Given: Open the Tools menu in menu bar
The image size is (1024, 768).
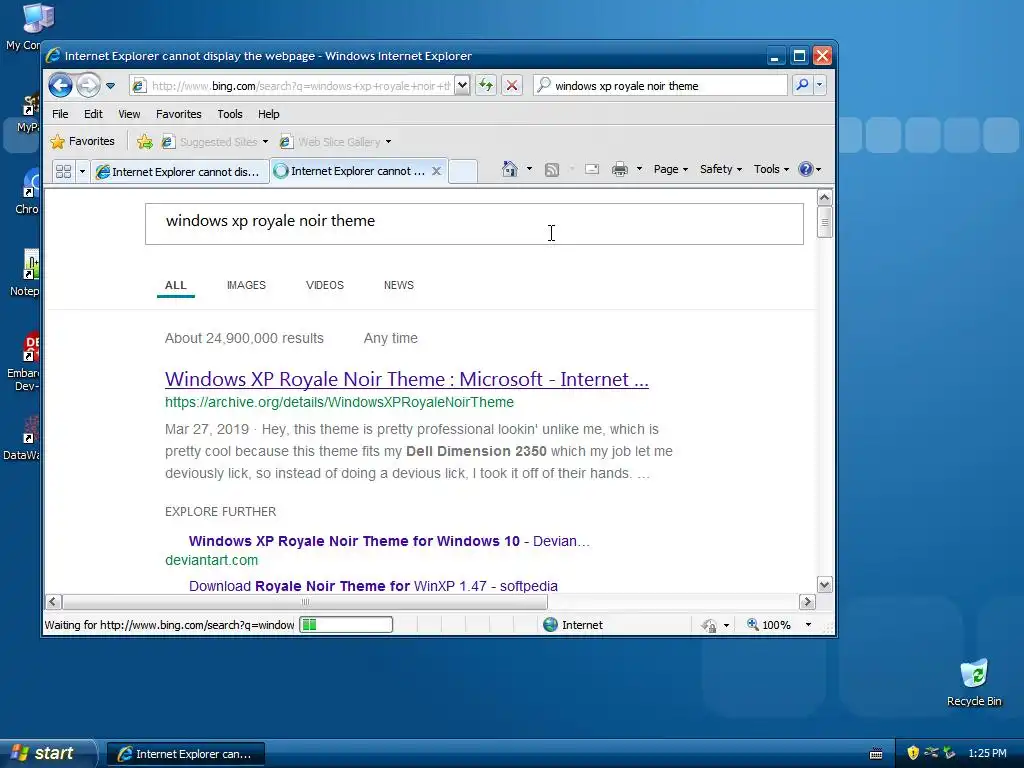Looking at the screenshot, I should click(x=230, y=114).
